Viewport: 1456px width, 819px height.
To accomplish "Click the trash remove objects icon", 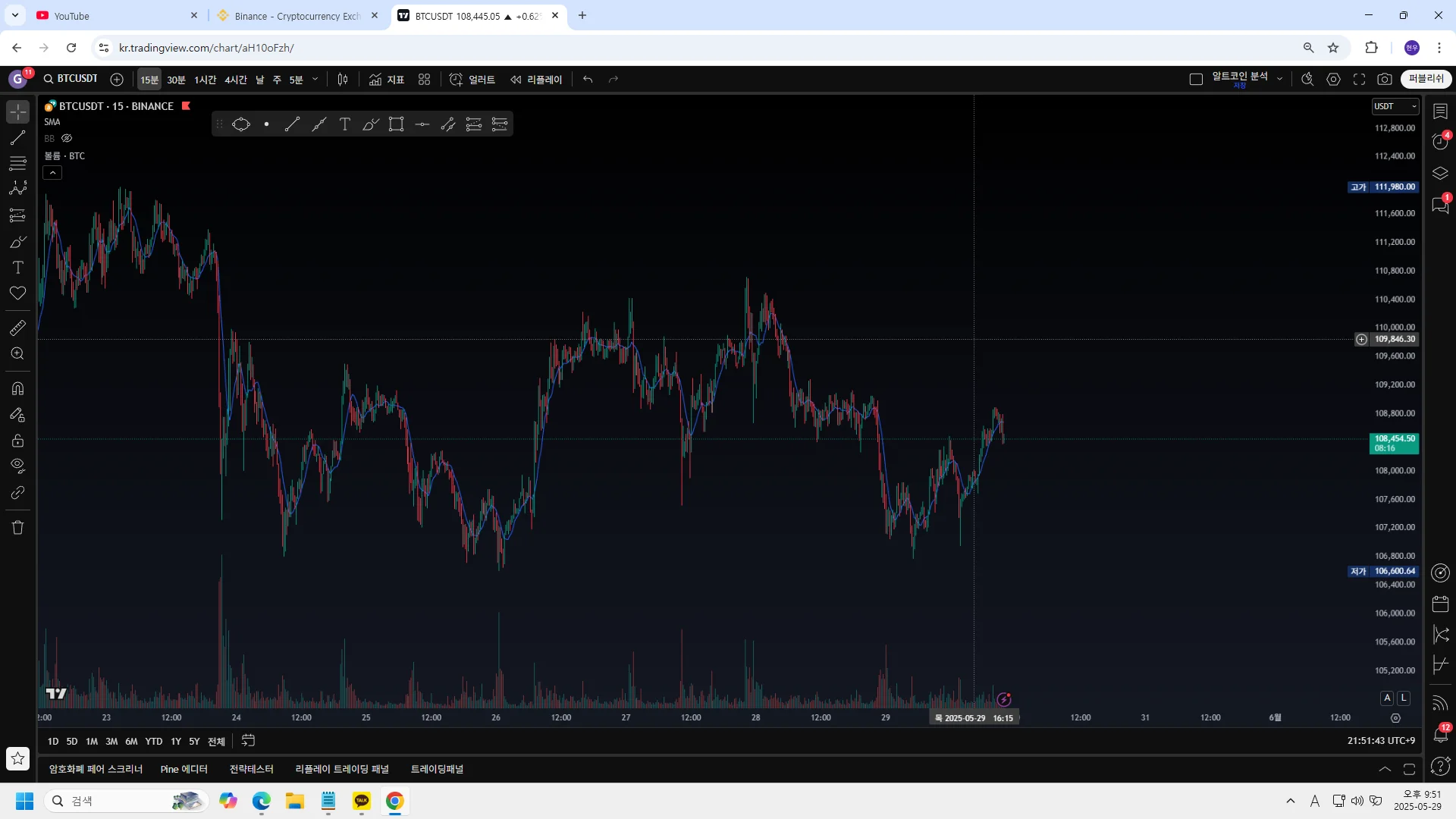I will pyautogui.click(x=17, y=528).
